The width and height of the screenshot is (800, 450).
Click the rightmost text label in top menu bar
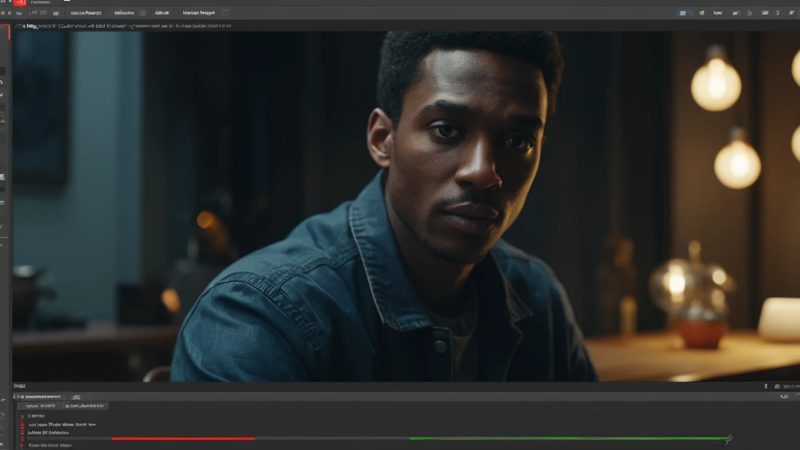point(199,13)
